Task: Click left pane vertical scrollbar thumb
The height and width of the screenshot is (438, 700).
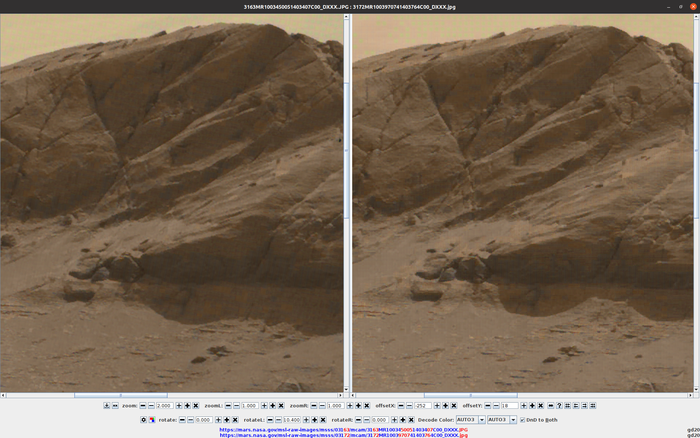Action: 346,150
